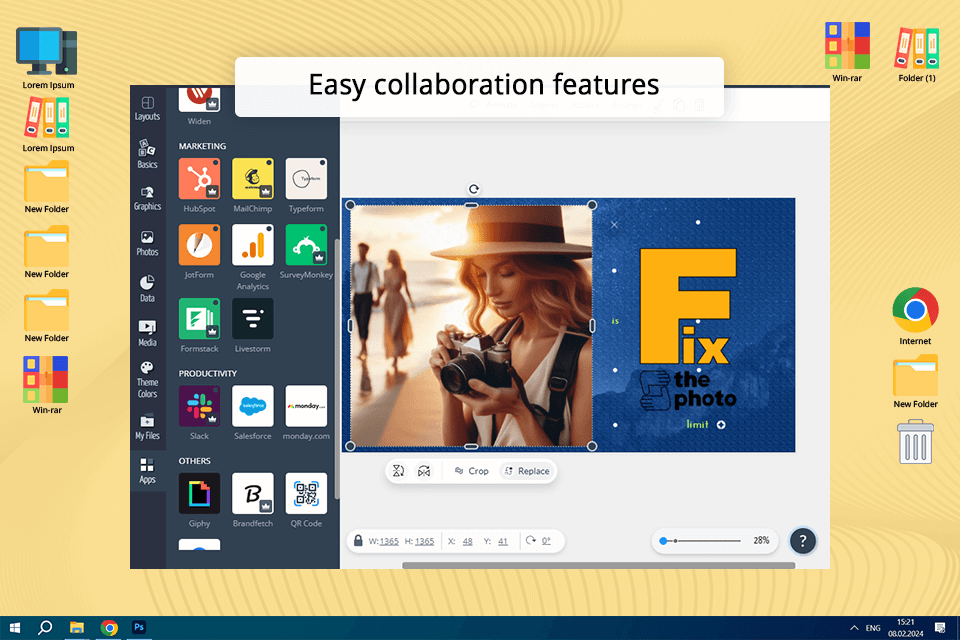960x640 pixels.
Task: Flip the image horizontally
Action: pyautogui.click(x=424, y=471)
